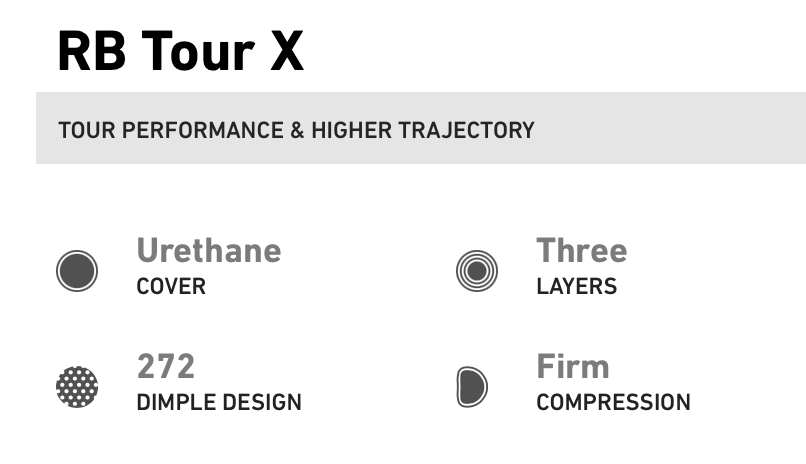Click the word DIMPLE in the label

pyautogui.click(x=174, y=403)
